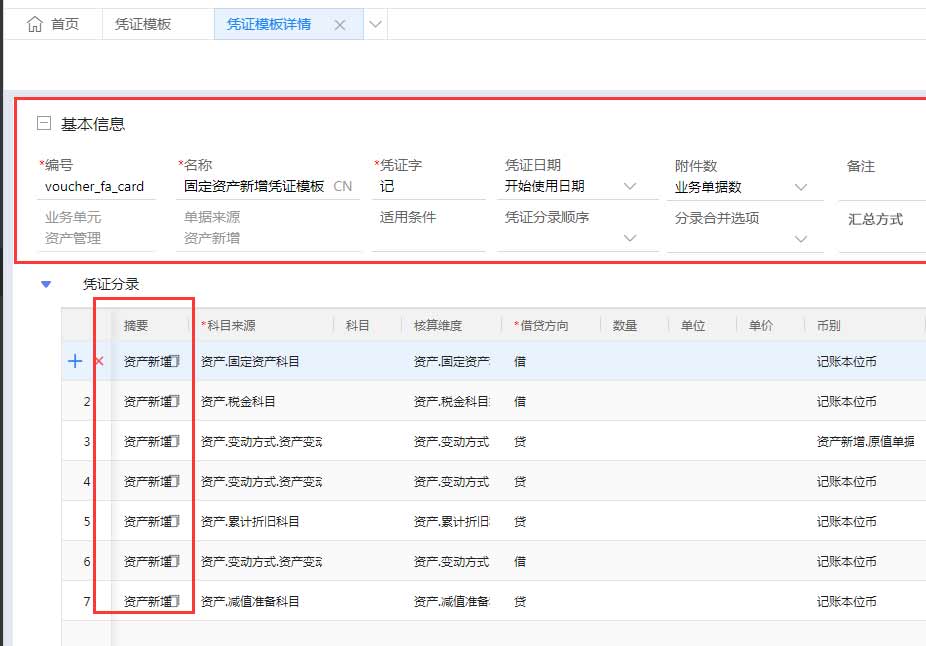The height and width of the screenshot is (646, 926).
Task: Click the CN language icon in 名称 field
Action: tap(342, 186)
